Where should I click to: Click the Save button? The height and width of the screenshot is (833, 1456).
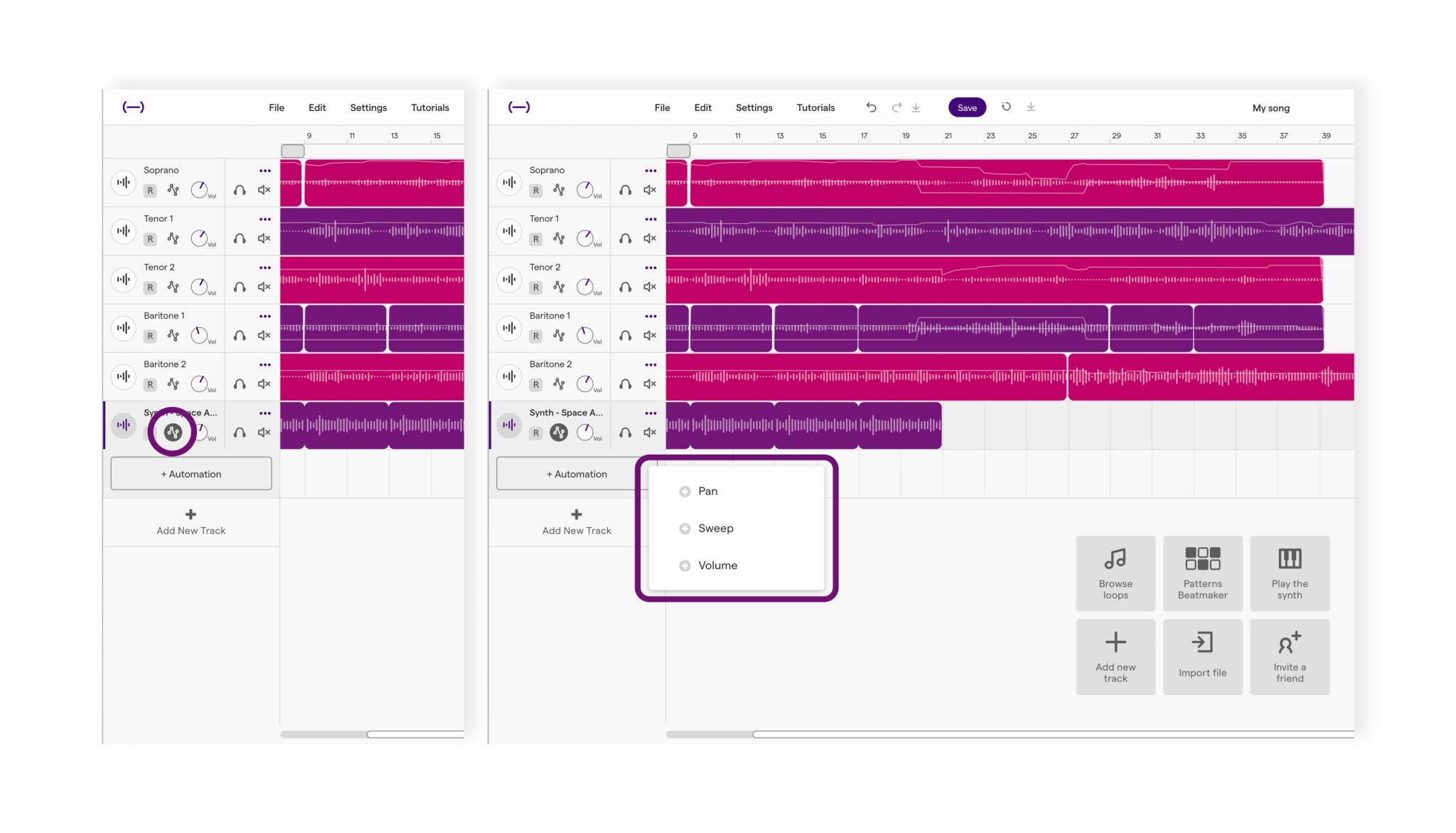pyautogui.click(x=967, y=107)
